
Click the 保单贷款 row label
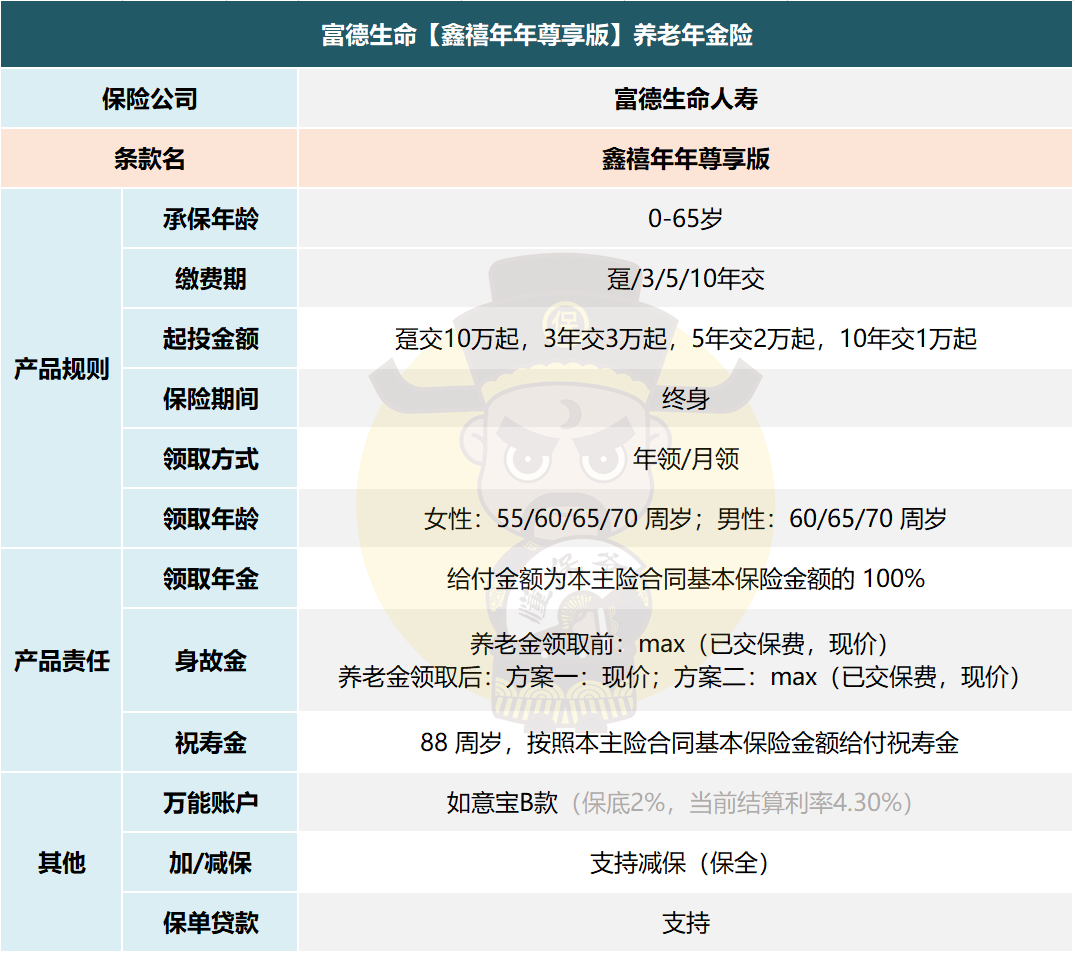210,922
